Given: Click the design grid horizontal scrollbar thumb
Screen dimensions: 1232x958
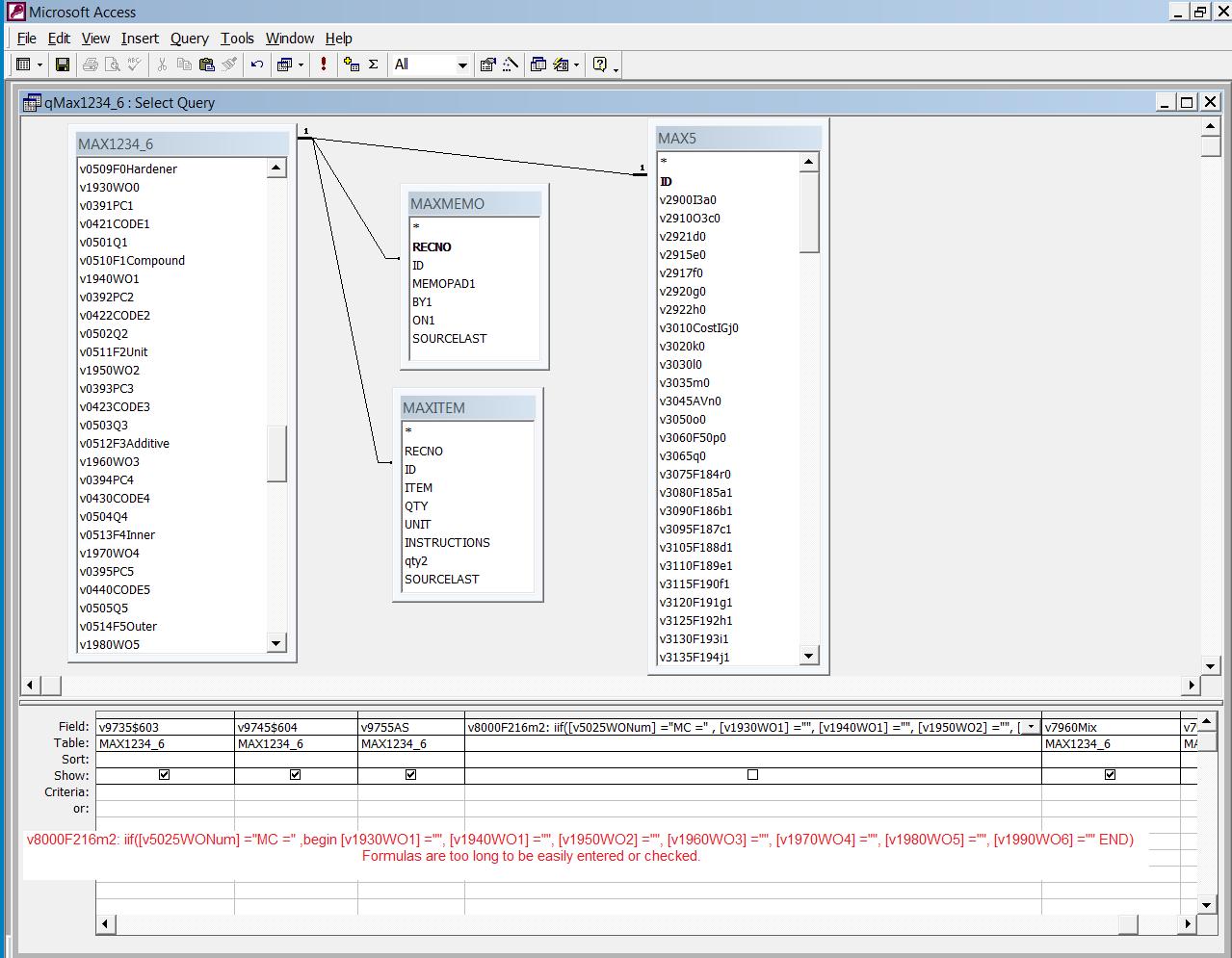Looking at the screenshot, I should point(1127,923).
